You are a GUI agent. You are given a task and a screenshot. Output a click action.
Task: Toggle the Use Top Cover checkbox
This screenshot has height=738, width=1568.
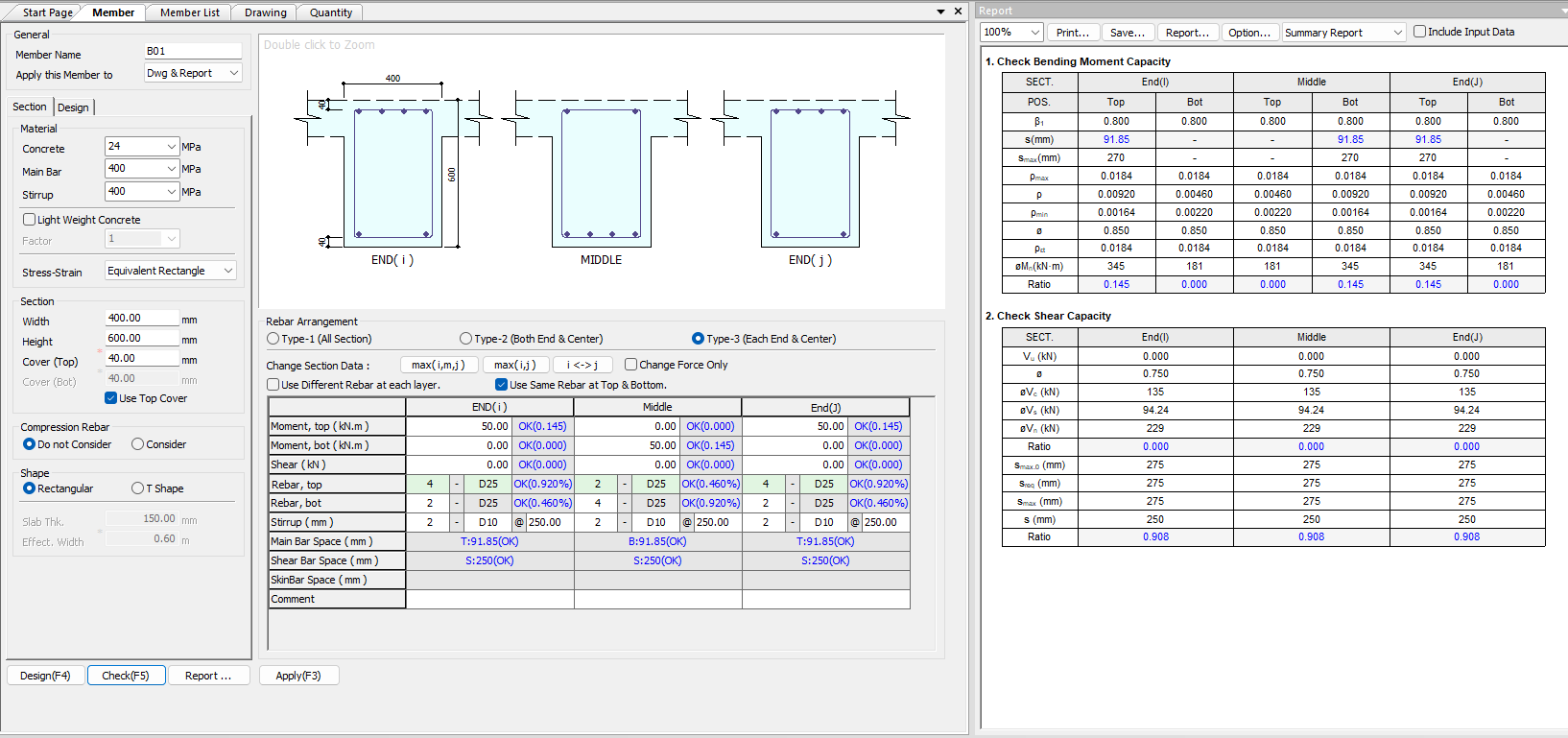click(111, 398)
